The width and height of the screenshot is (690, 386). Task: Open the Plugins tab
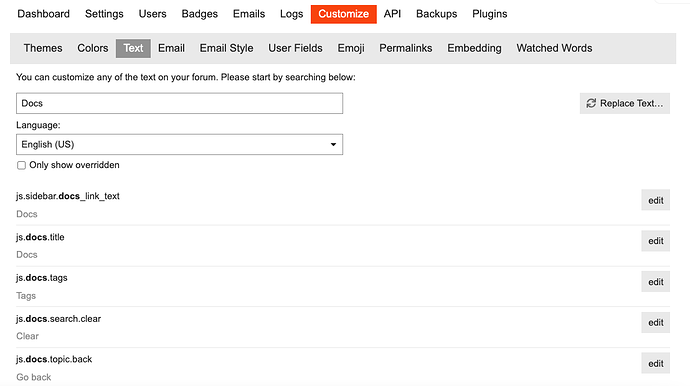tap(489, 14)
